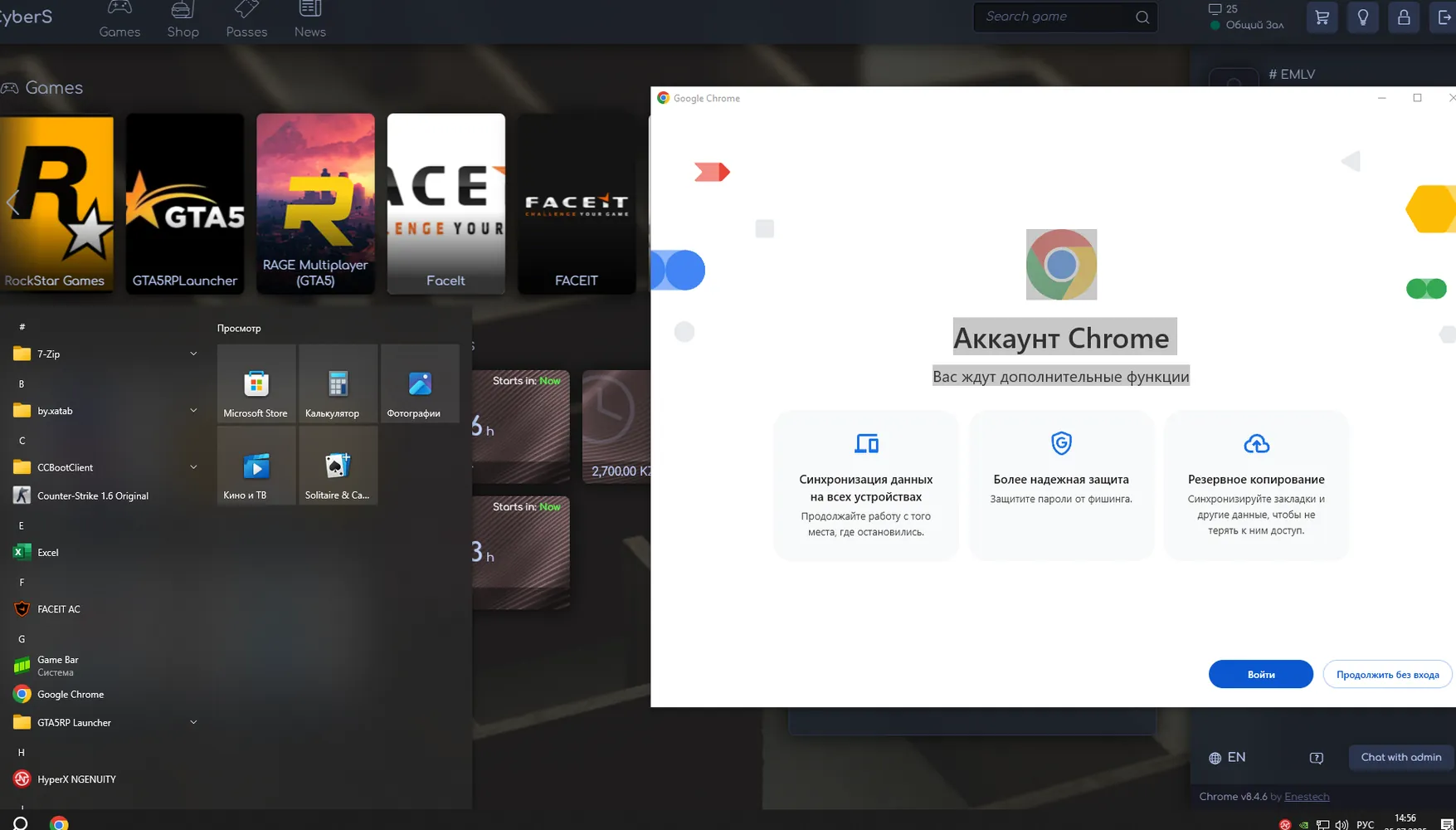The width and height of the screenshot is (1456, 830).
Task: Open the shopping cart icon
Action: click(1322, 17)
